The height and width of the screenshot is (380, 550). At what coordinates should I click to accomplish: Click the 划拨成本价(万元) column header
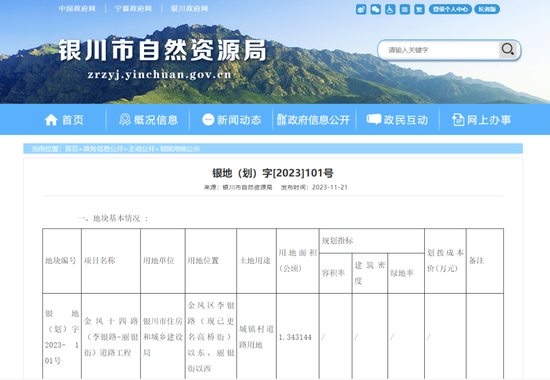pyautogui.click(x=445, y=261)
